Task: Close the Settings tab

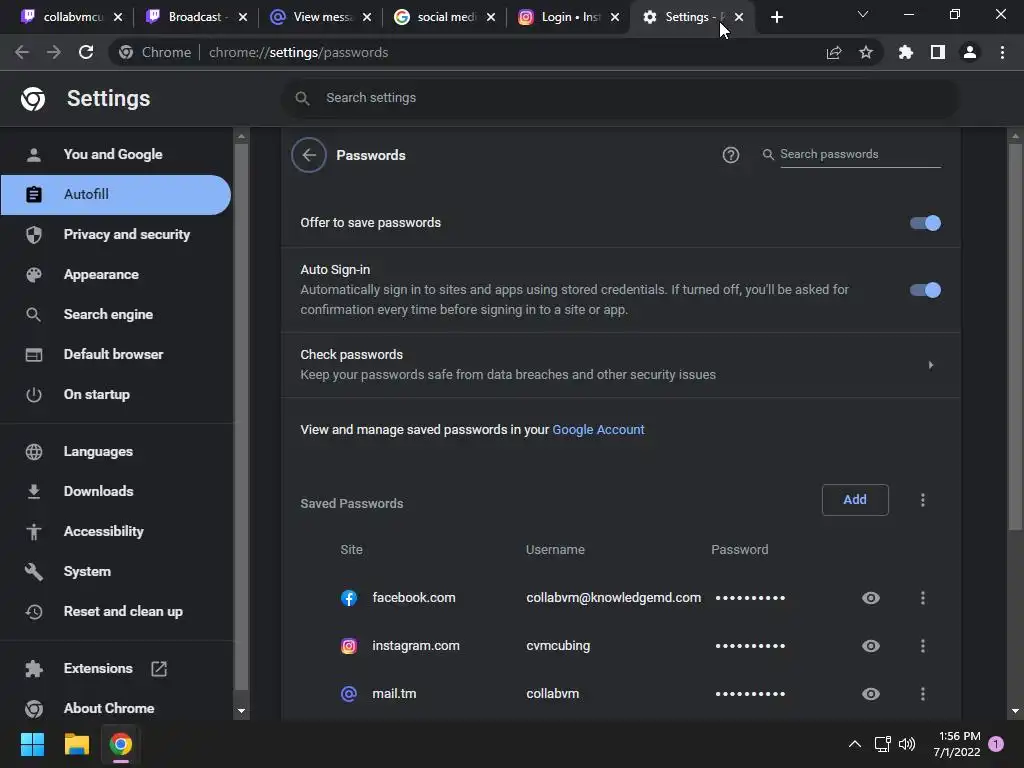Action: click(x=739, y=17)
